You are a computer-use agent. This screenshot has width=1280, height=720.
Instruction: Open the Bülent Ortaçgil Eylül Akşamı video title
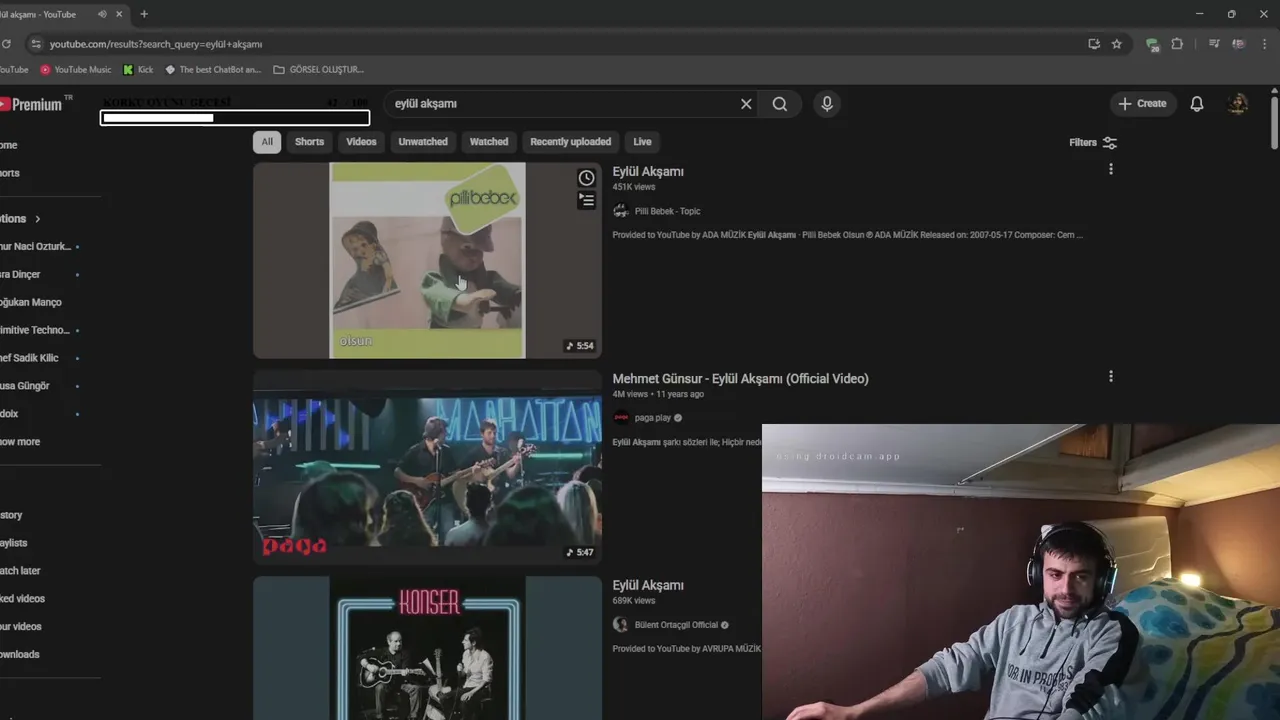click(648, 586)
